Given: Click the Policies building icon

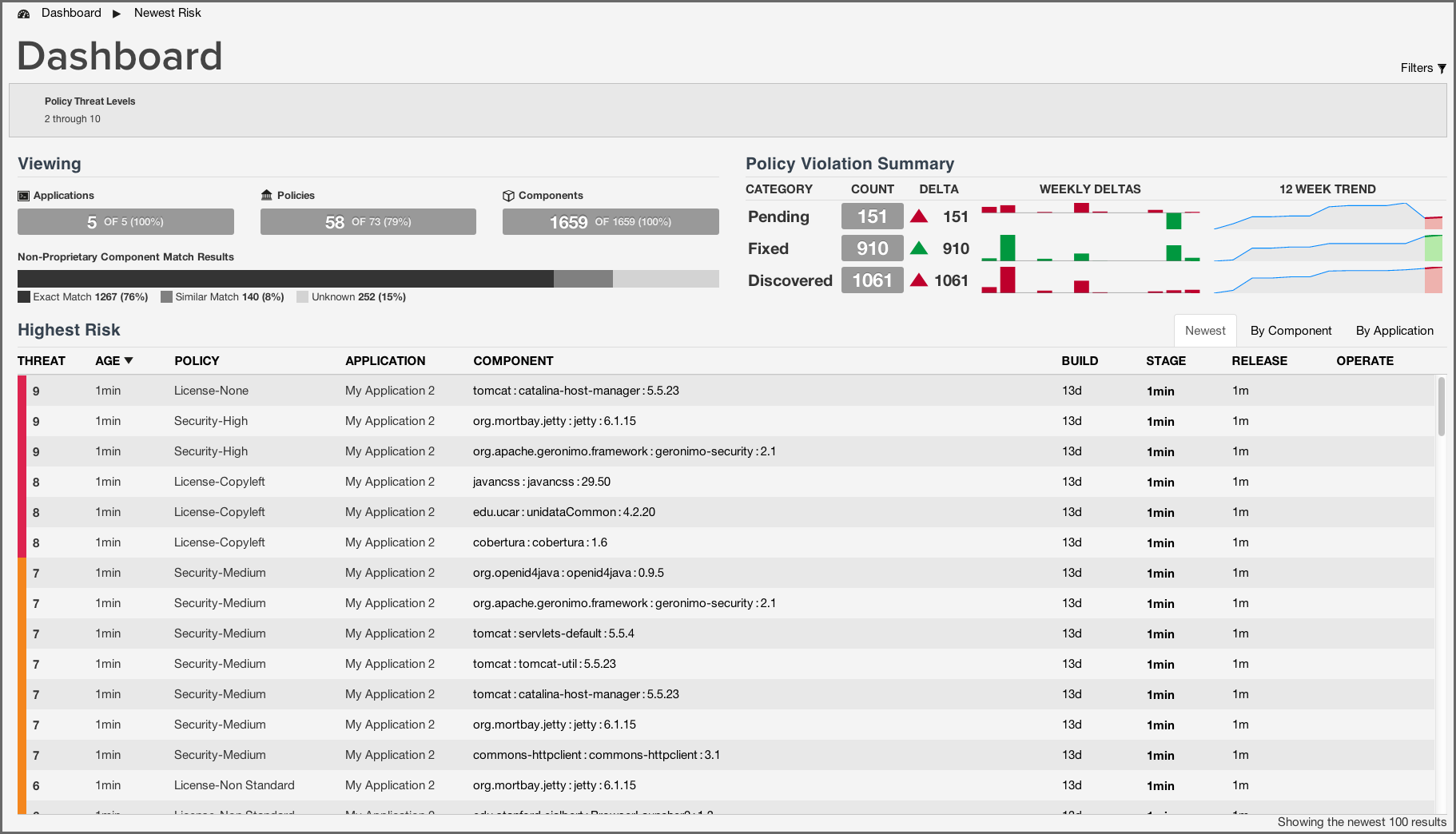Looking at the screenshot, I should 267,196.
